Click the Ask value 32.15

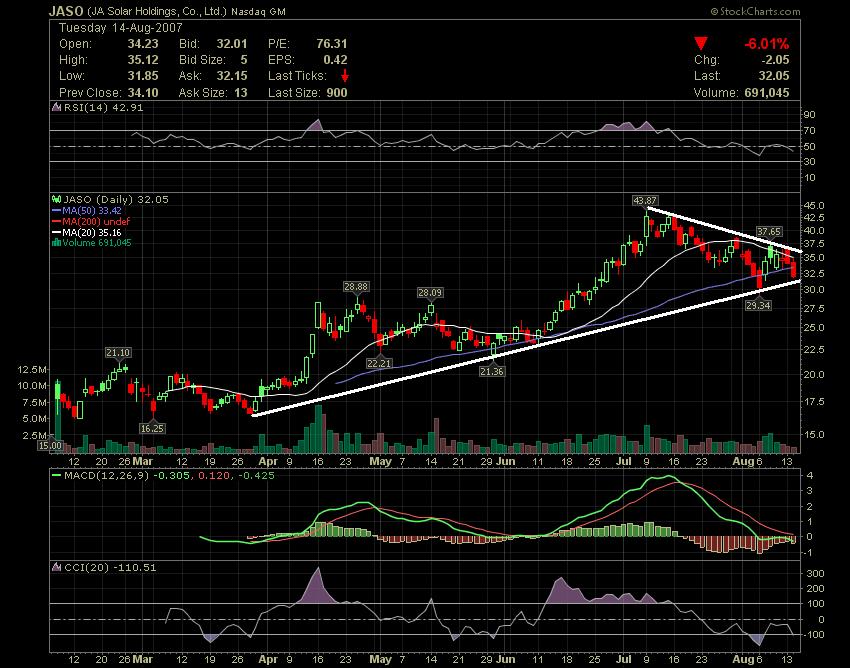231,76
